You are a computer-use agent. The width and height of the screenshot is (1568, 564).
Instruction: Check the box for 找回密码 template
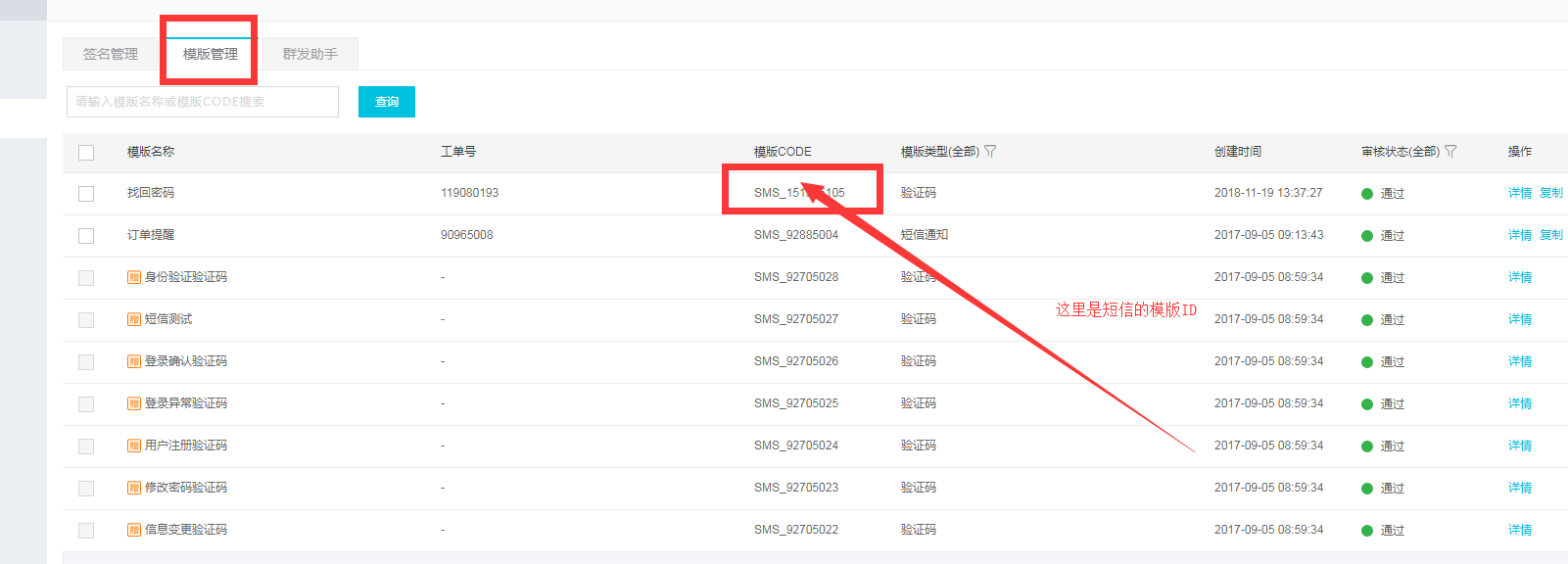[x=86, y=194]
